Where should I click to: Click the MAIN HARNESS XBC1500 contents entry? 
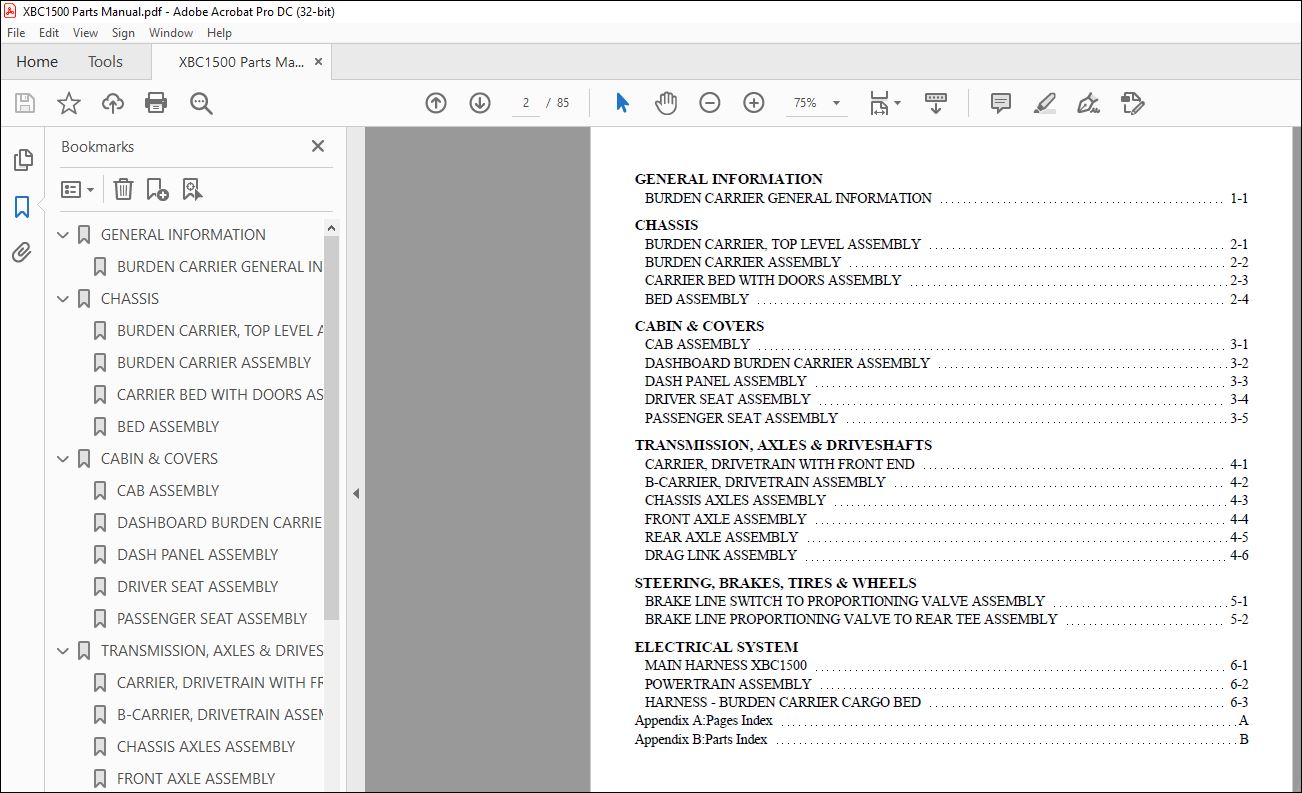pyautogui.click(x=726, y=666)
